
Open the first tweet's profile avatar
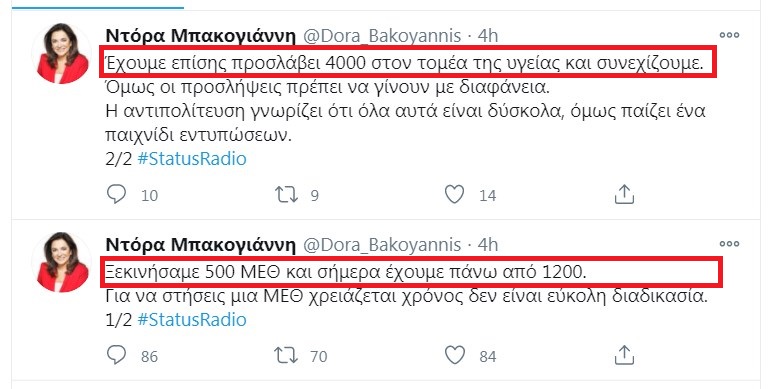(62, 53)
